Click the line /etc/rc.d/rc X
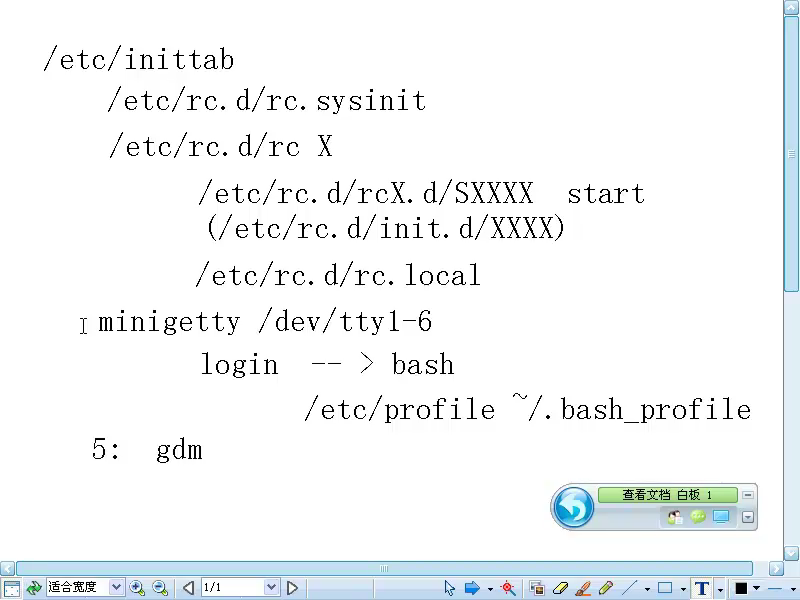 click(x=221, y=146)
